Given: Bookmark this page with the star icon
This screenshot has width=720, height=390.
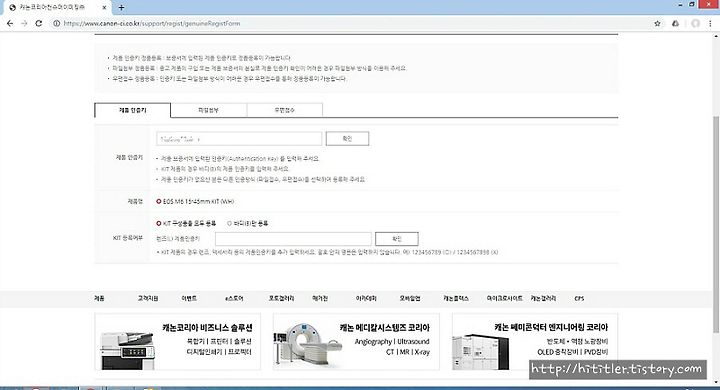Looking at the screenshot, I should 657,23.
